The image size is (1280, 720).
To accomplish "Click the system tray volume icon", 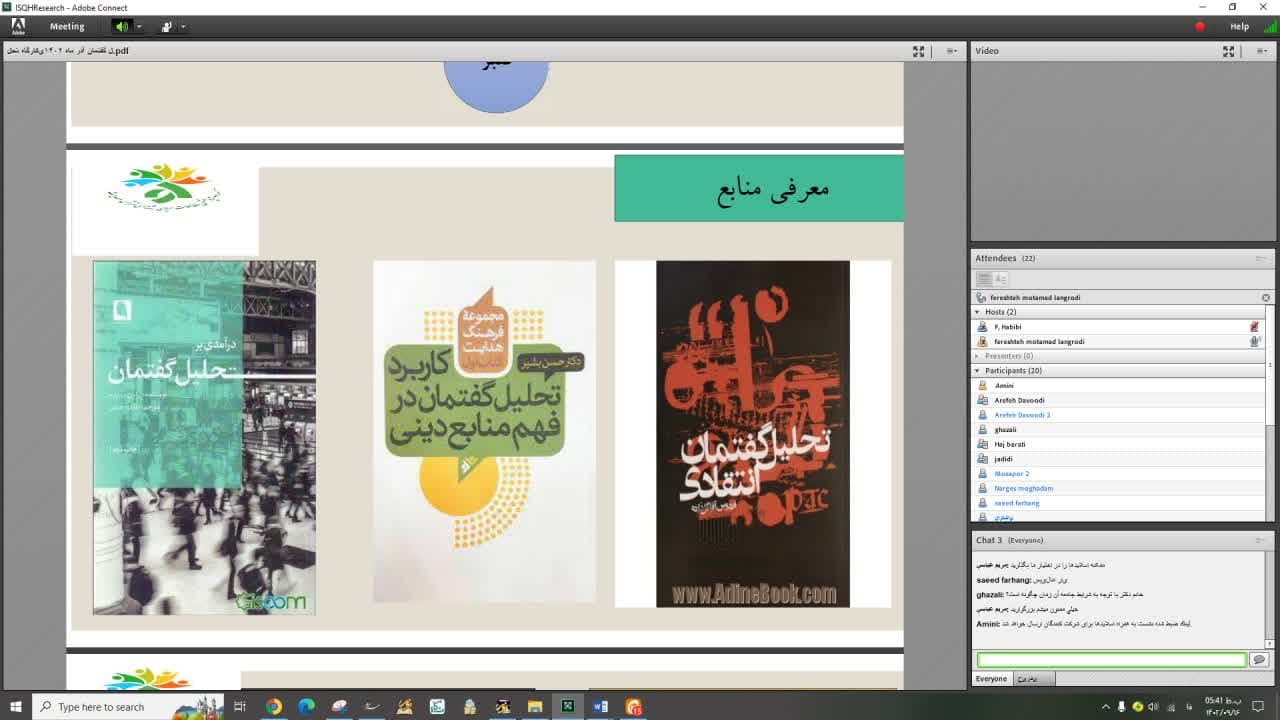I will pos(1153,706).
